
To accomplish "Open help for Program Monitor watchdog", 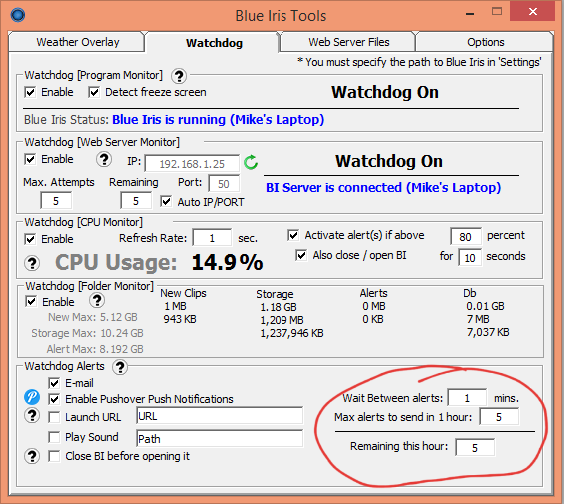I will (179, 76).
